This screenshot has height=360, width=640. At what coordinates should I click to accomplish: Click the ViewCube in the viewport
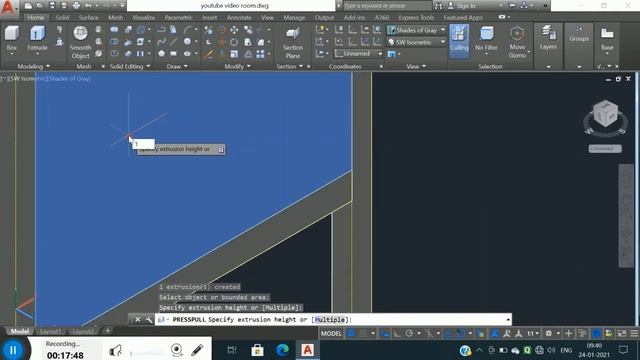pyautogui.click(x=605, y=114)
